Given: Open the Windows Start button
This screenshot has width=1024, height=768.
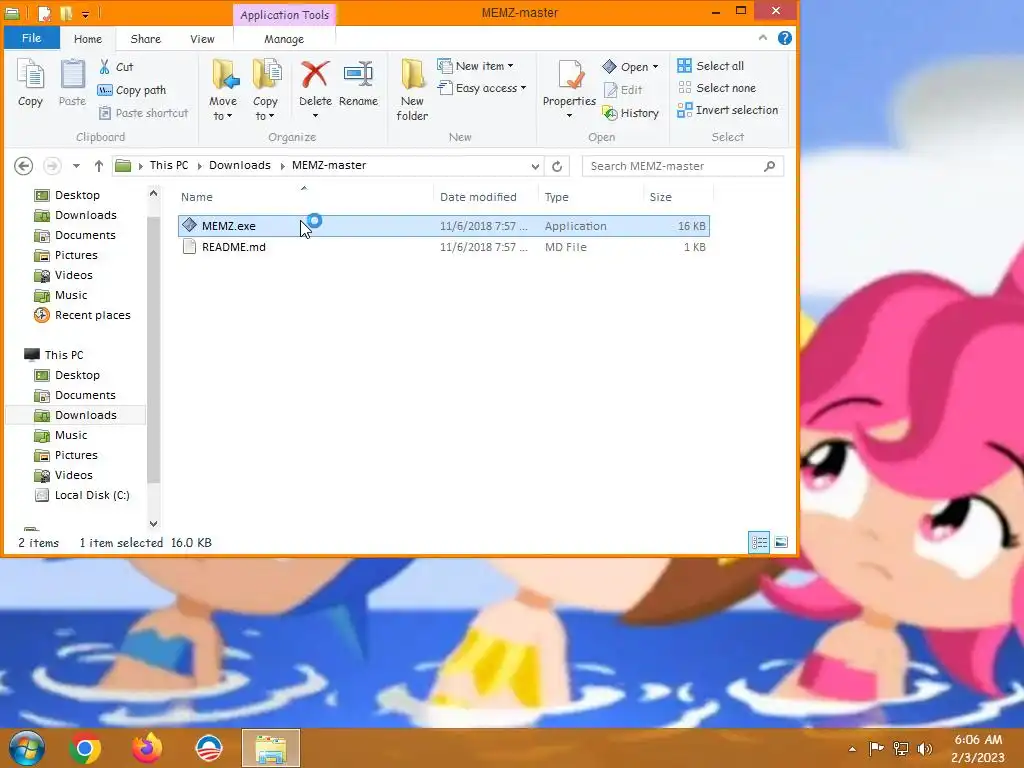Looking at the screenshot, I should coord(27,748).
